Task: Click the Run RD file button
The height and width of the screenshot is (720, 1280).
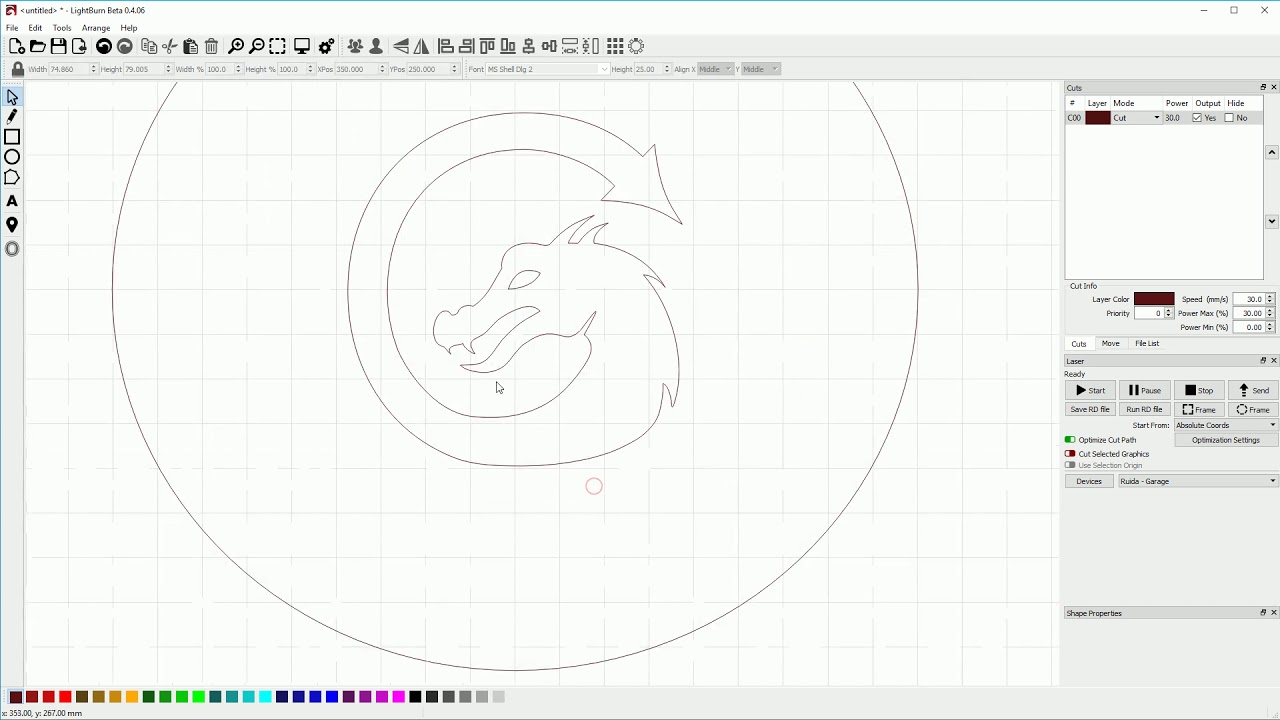Action: [x=1144, y=409]
